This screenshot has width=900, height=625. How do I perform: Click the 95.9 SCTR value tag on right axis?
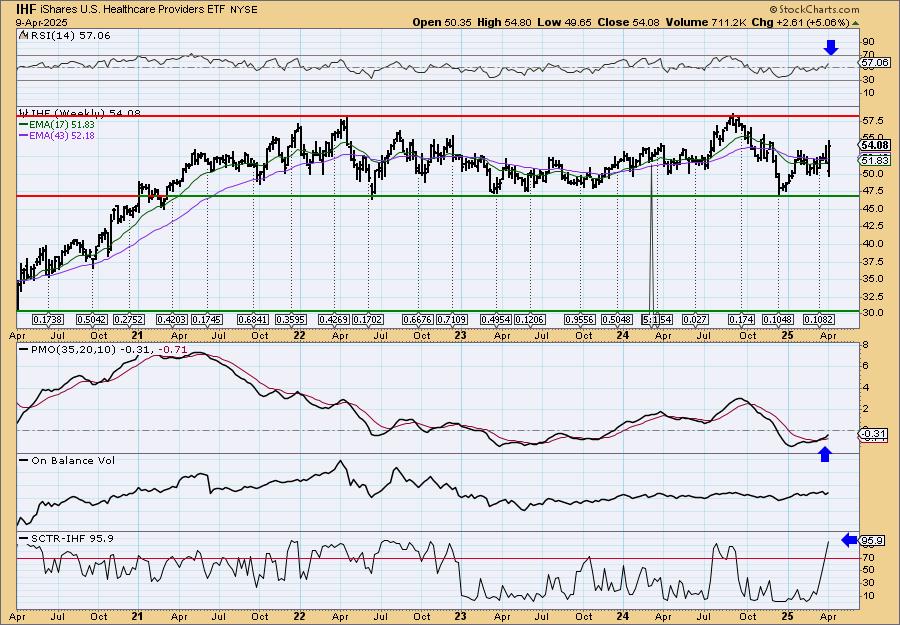coord(873,541)
